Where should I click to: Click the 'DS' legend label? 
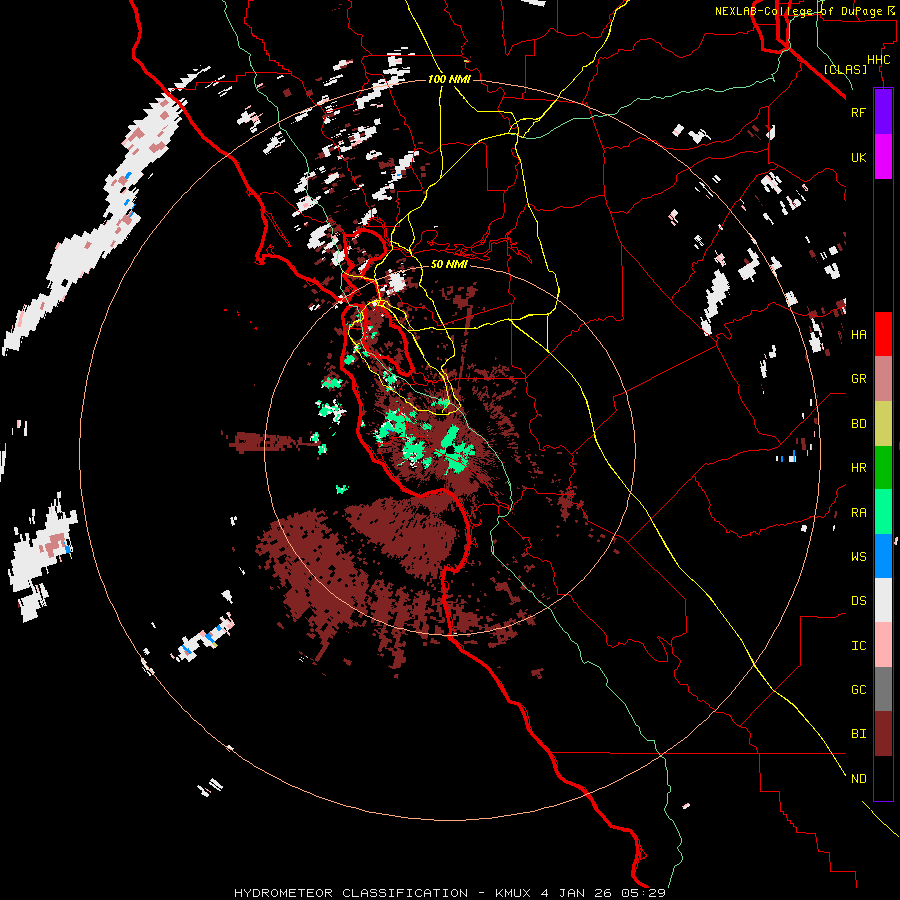(858, 601)
